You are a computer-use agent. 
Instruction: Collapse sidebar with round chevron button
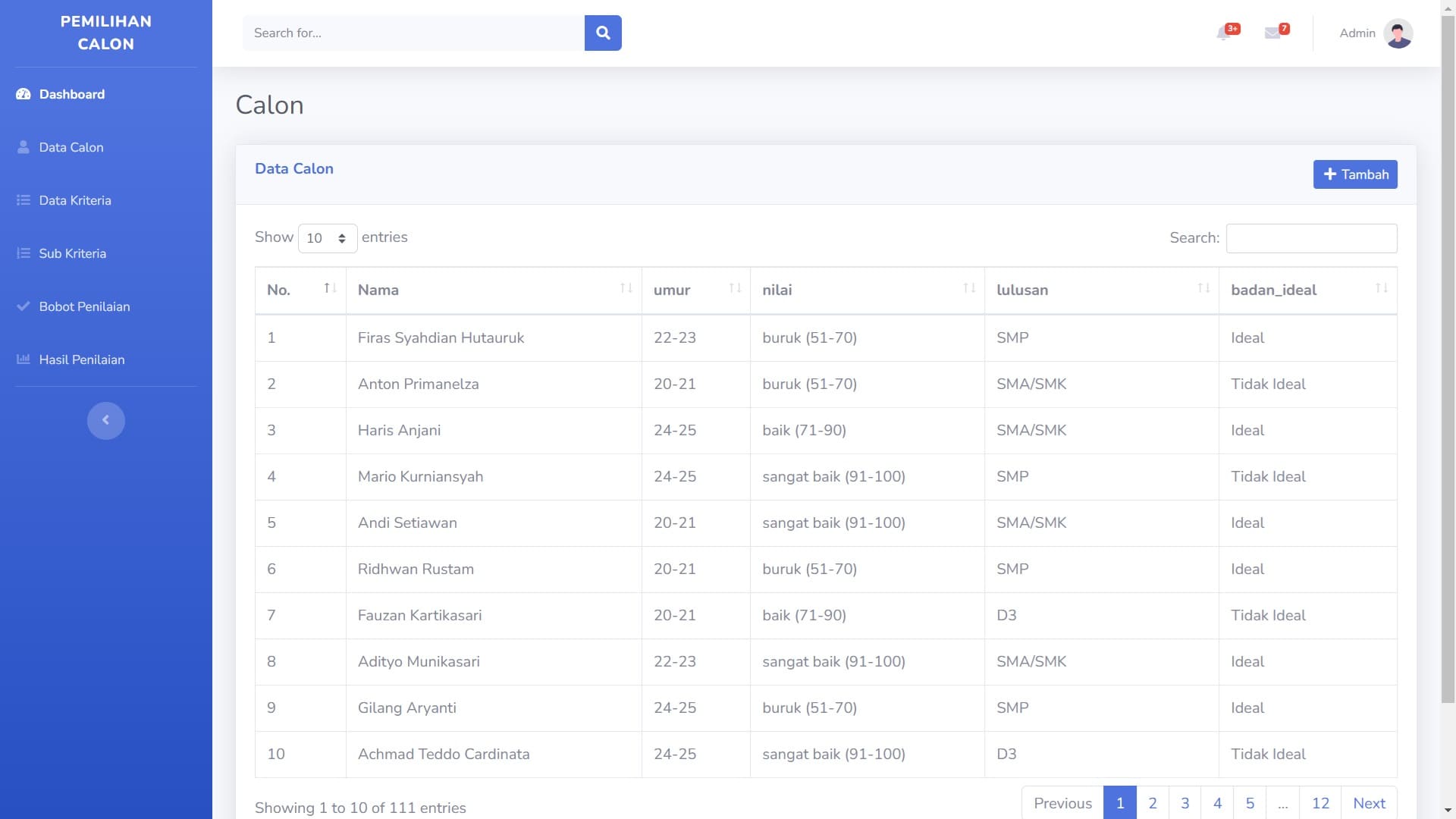(x=105, y=420)
